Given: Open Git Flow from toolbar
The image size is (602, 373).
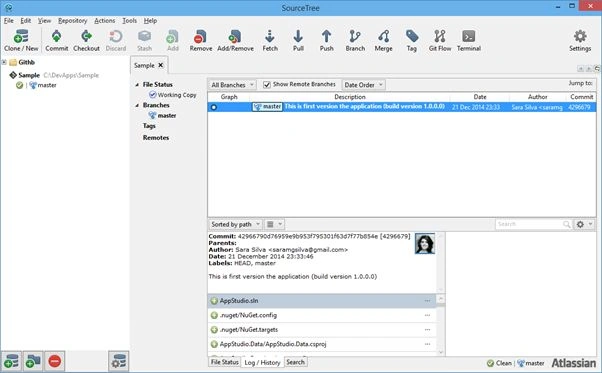Looking at the screenshot, I should [x=440, y=40].
